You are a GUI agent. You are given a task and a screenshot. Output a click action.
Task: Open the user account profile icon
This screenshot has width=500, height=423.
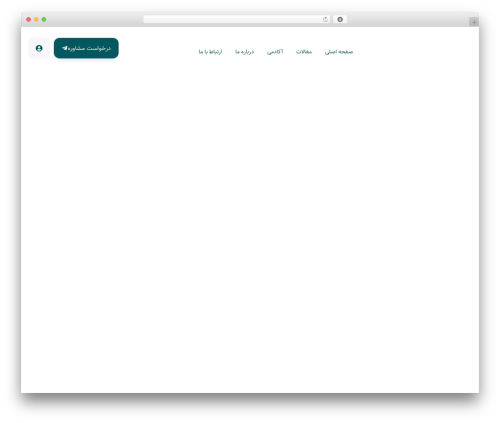click(x=39, y=48)
